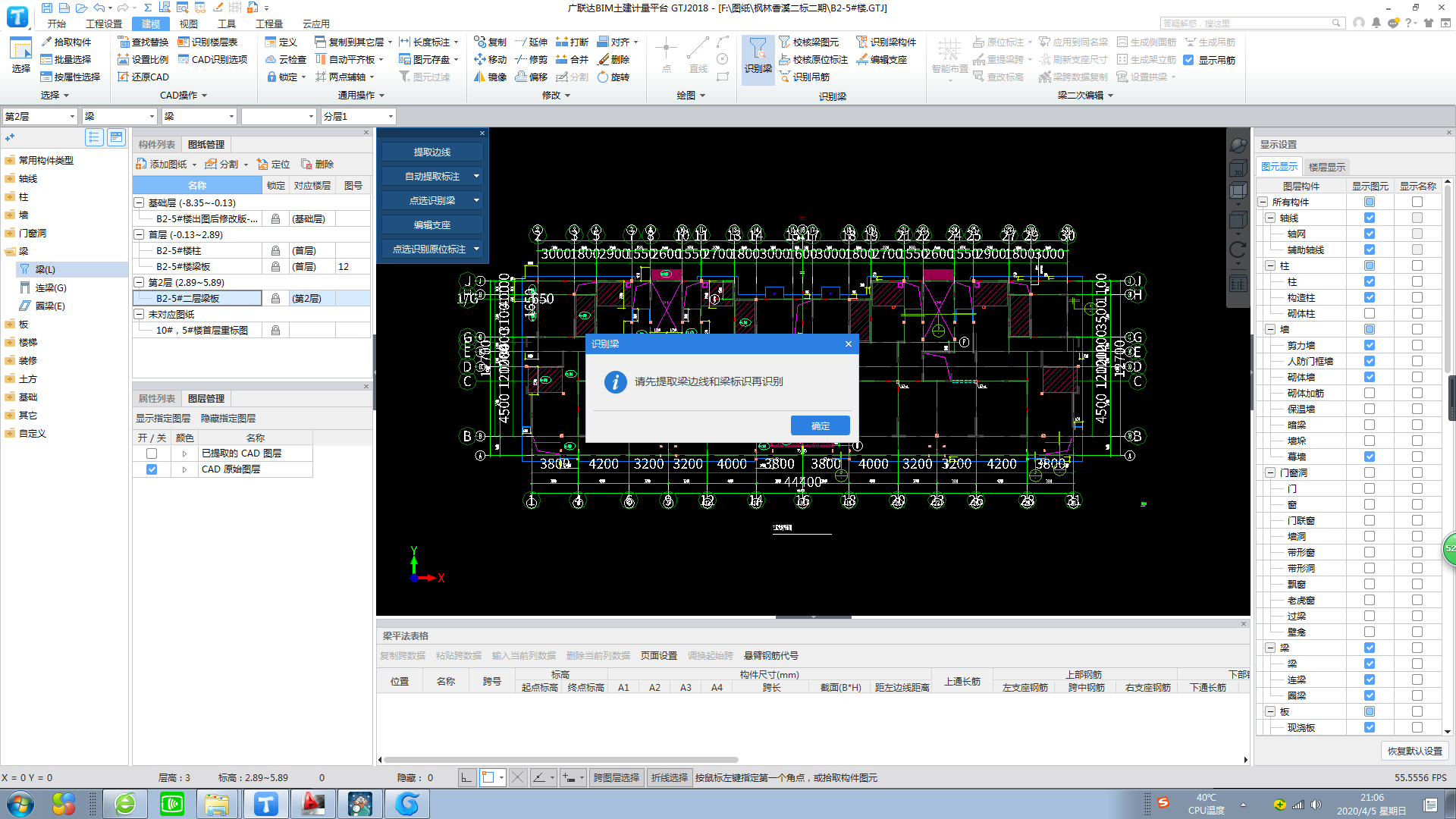
Task: Select the 直线 drawing tool
Action: (x=698, y=55)
